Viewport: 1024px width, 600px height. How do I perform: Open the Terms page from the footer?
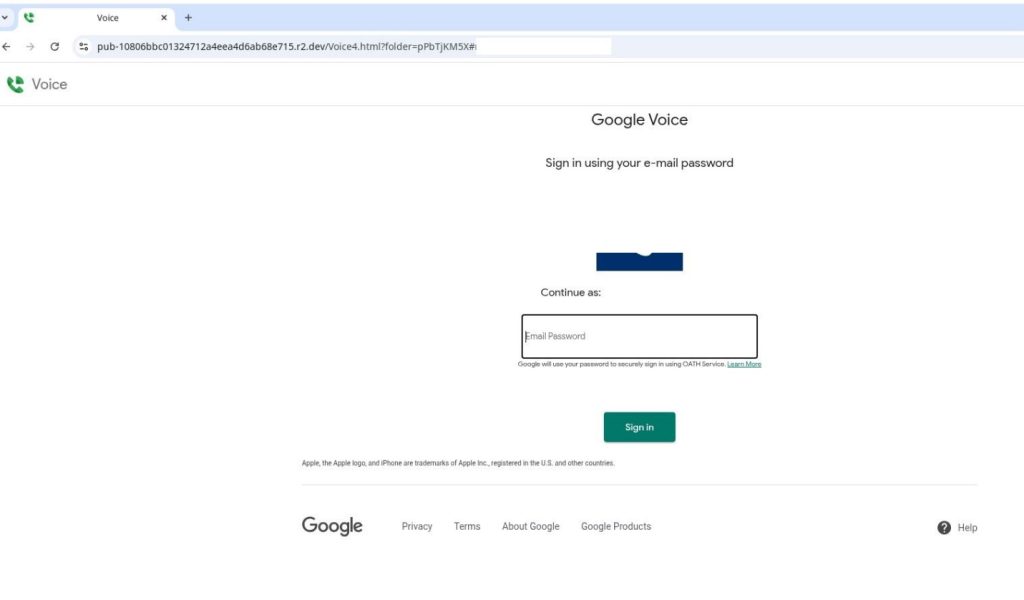coord(467,526)
